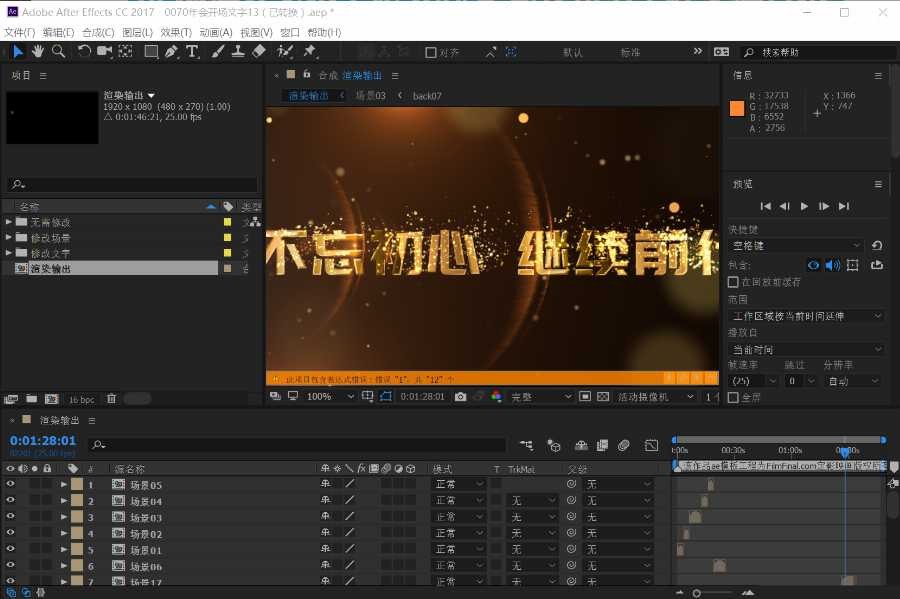Hide layer 场景05 with its eye icon
The width and height of the screenshot is (900, 599).
pos(10,484)
